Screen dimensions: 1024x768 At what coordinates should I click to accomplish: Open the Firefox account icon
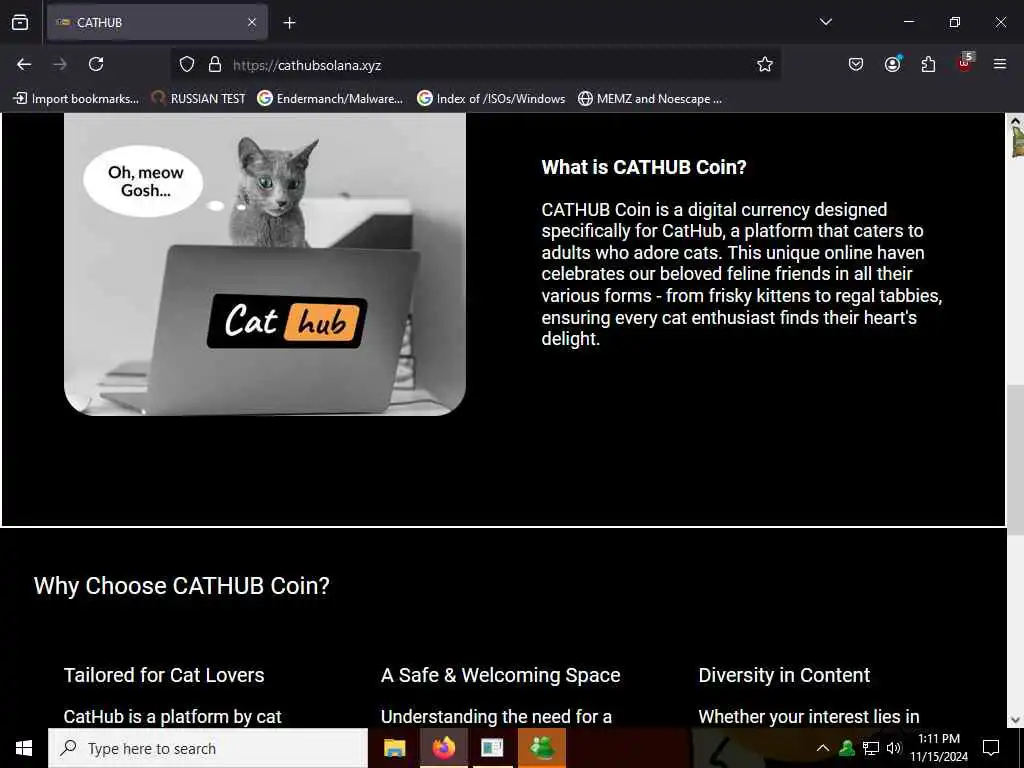tap(893, 63)
